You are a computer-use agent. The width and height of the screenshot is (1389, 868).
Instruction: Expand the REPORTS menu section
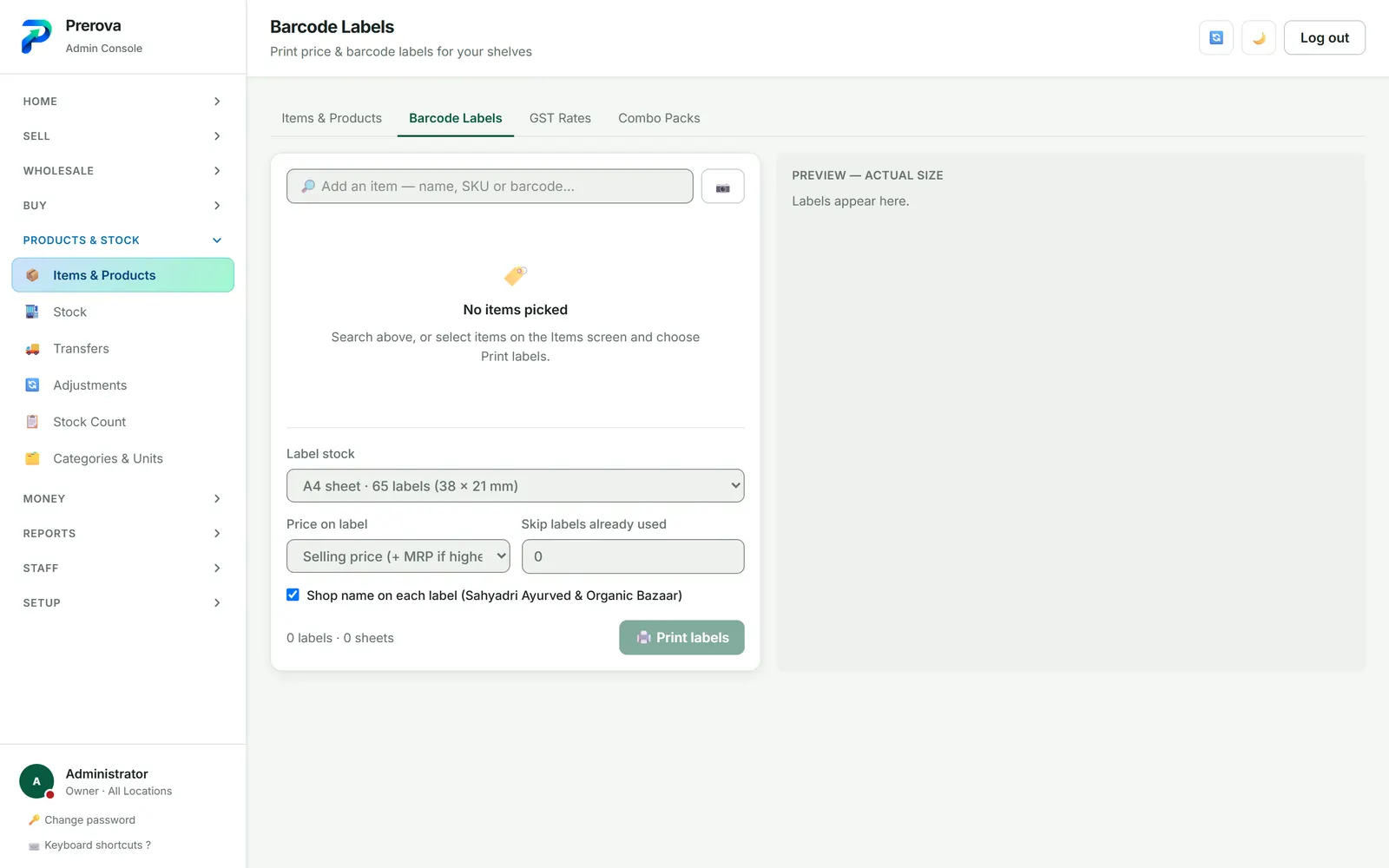pos(122,534)
